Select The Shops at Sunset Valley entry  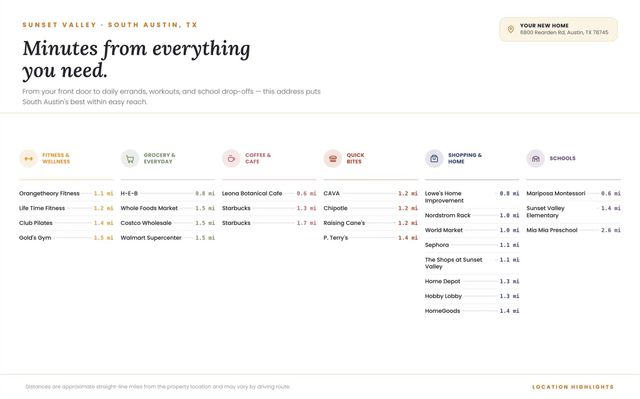click(472, 263)
